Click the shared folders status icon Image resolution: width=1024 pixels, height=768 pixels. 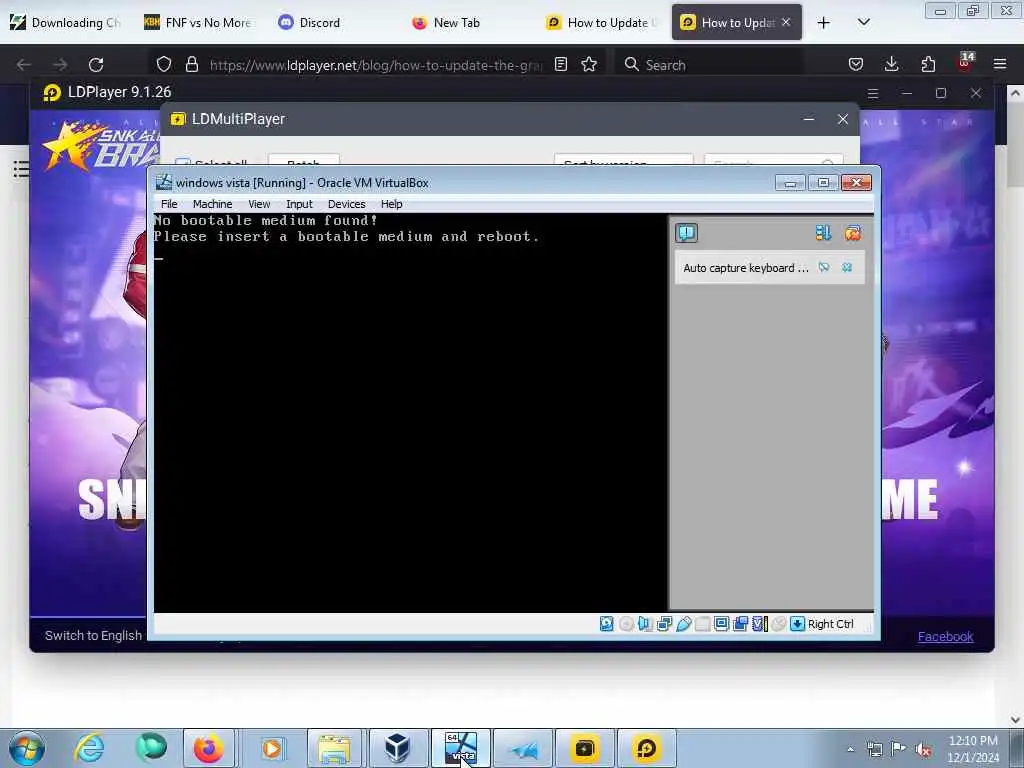pos(702,624)
